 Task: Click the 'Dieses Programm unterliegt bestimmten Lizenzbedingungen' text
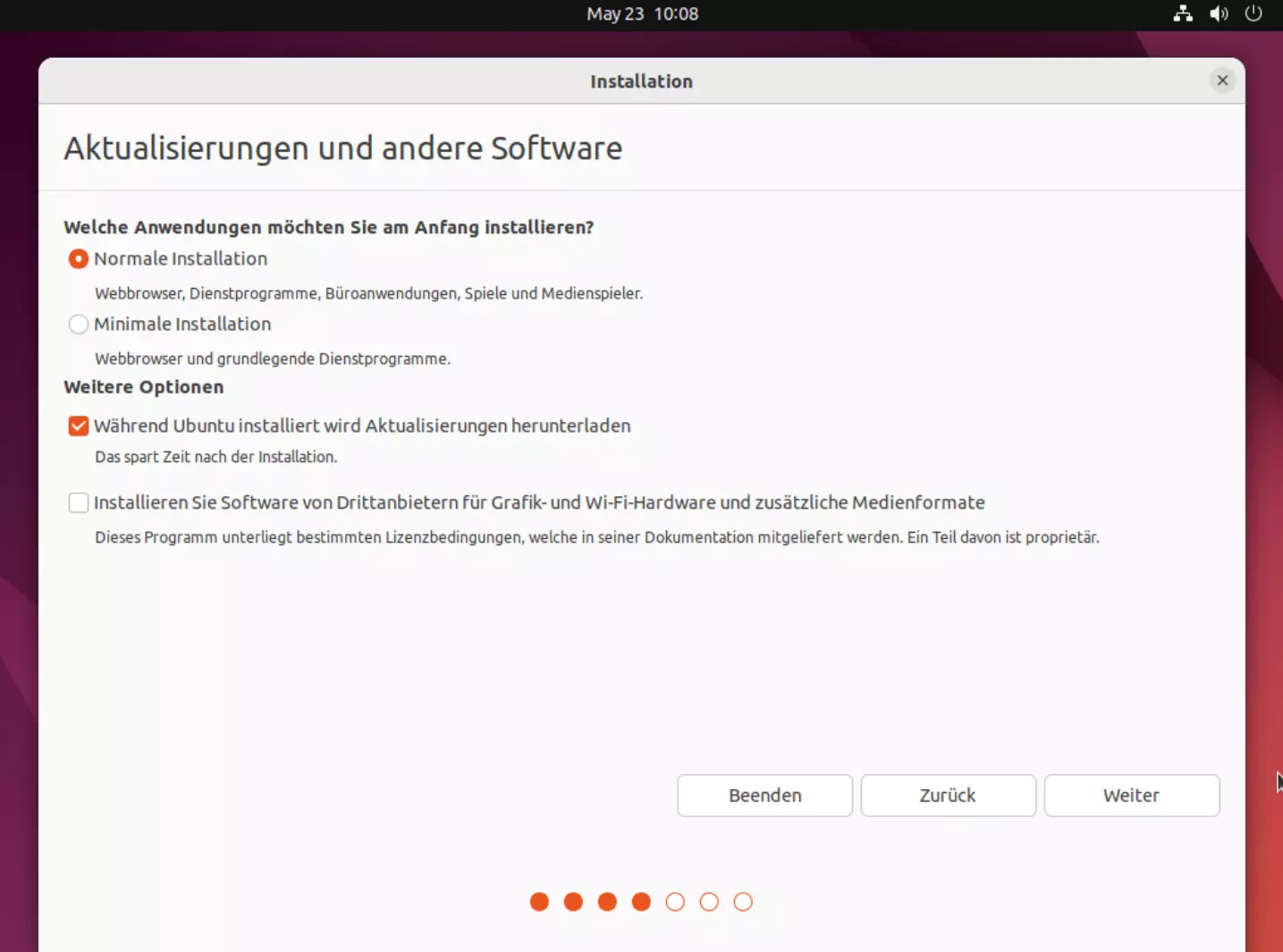coord(597,537)
